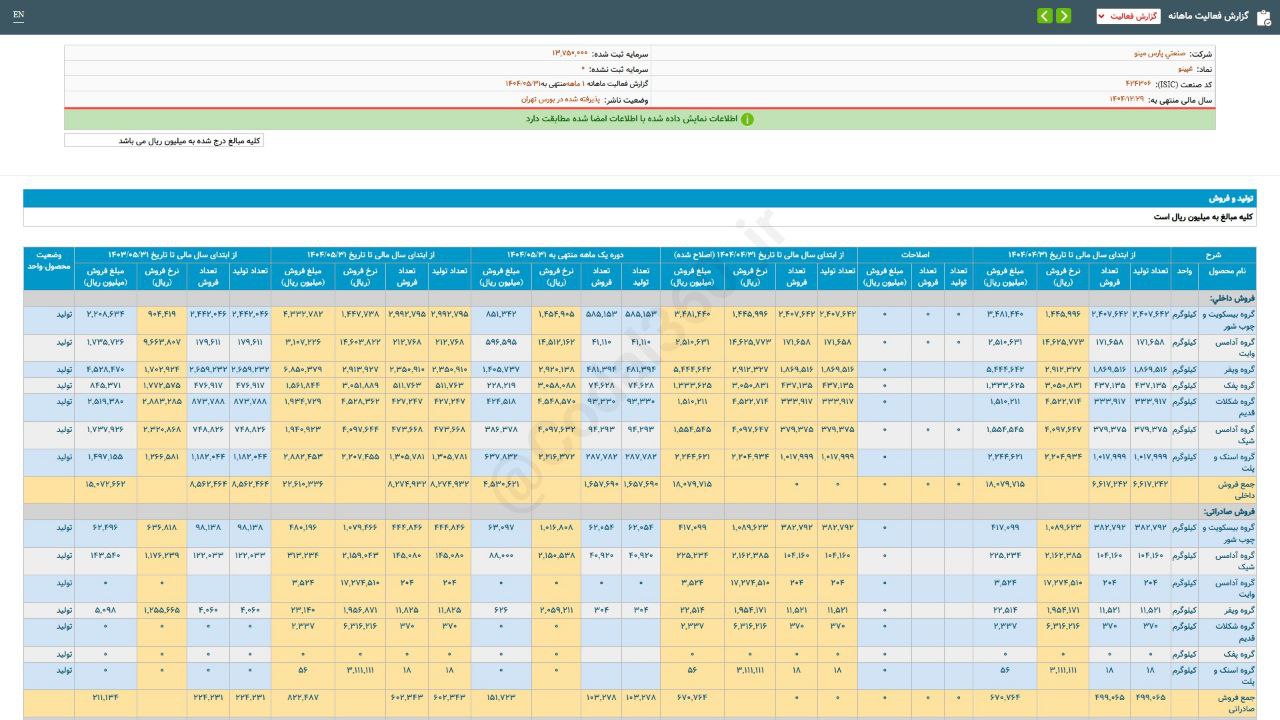Switch site language with the EN link
The image size is (1280, 720).
[19, 15]
